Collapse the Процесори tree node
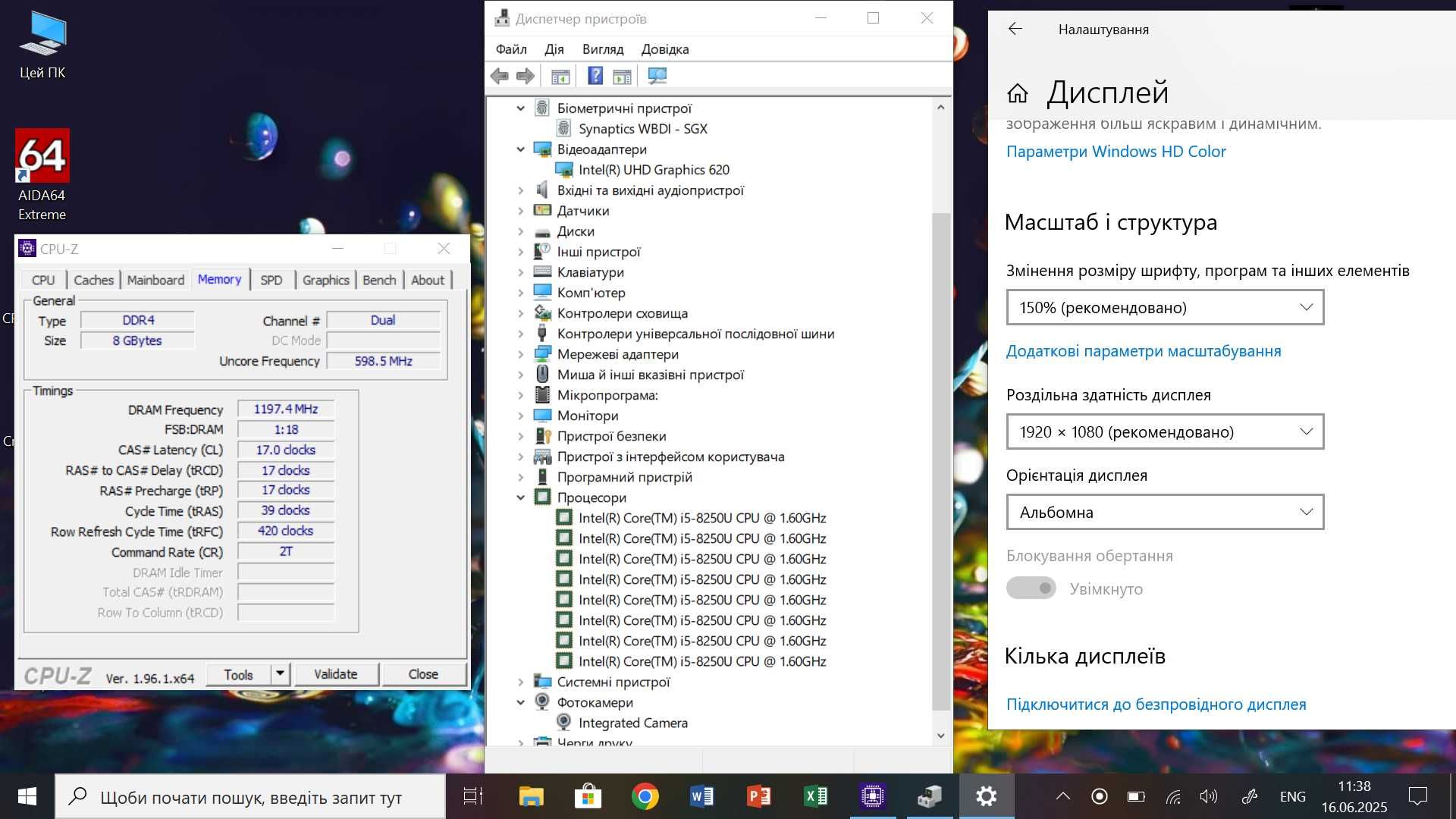This screenshot has width=1456, height=819. (x=520, y=497)
